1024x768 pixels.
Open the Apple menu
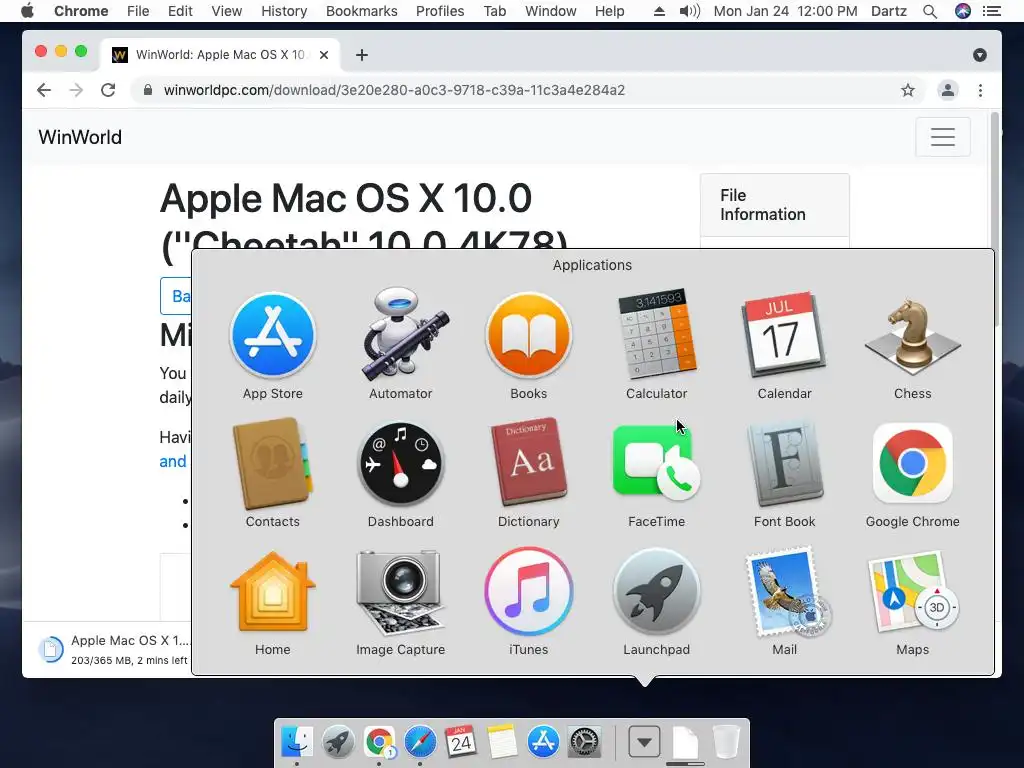tap(27, 11)
